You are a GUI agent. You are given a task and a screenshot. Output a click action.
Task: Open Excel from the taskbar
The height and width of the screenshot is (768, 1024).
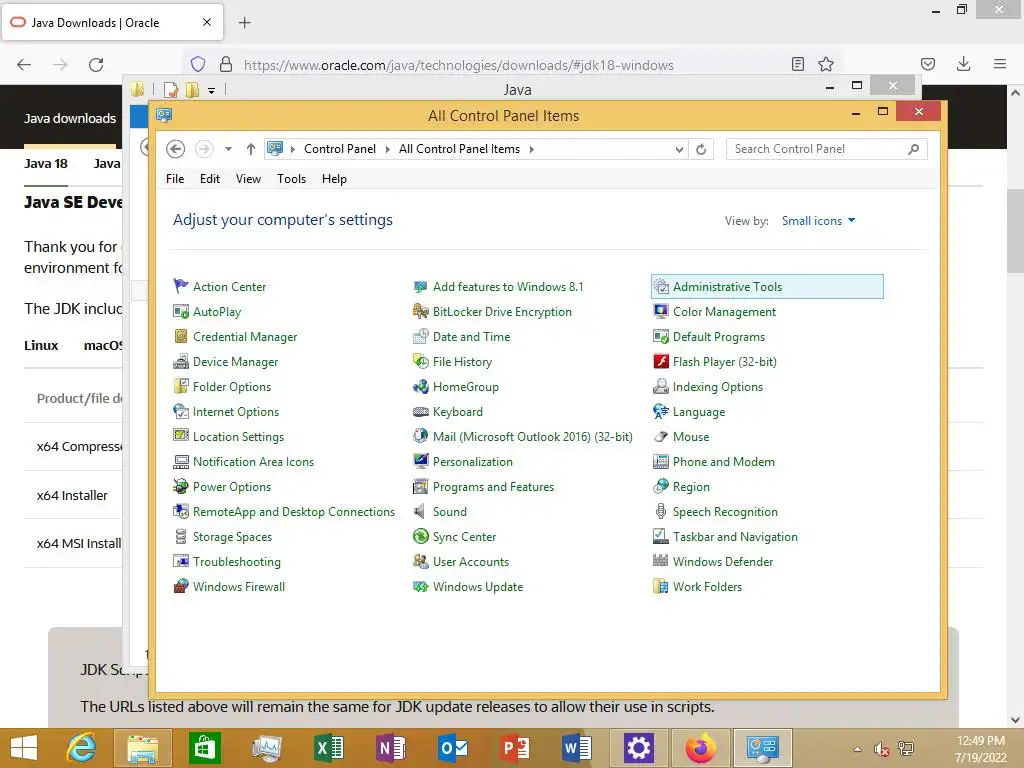click(328, 748)
